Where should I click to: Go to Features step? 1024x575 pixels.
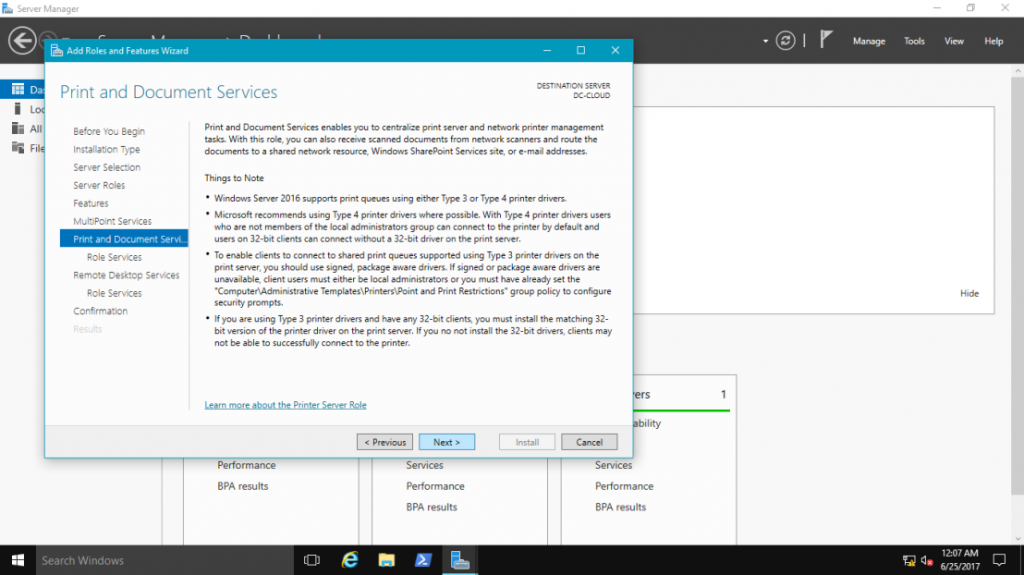point(91,203)
